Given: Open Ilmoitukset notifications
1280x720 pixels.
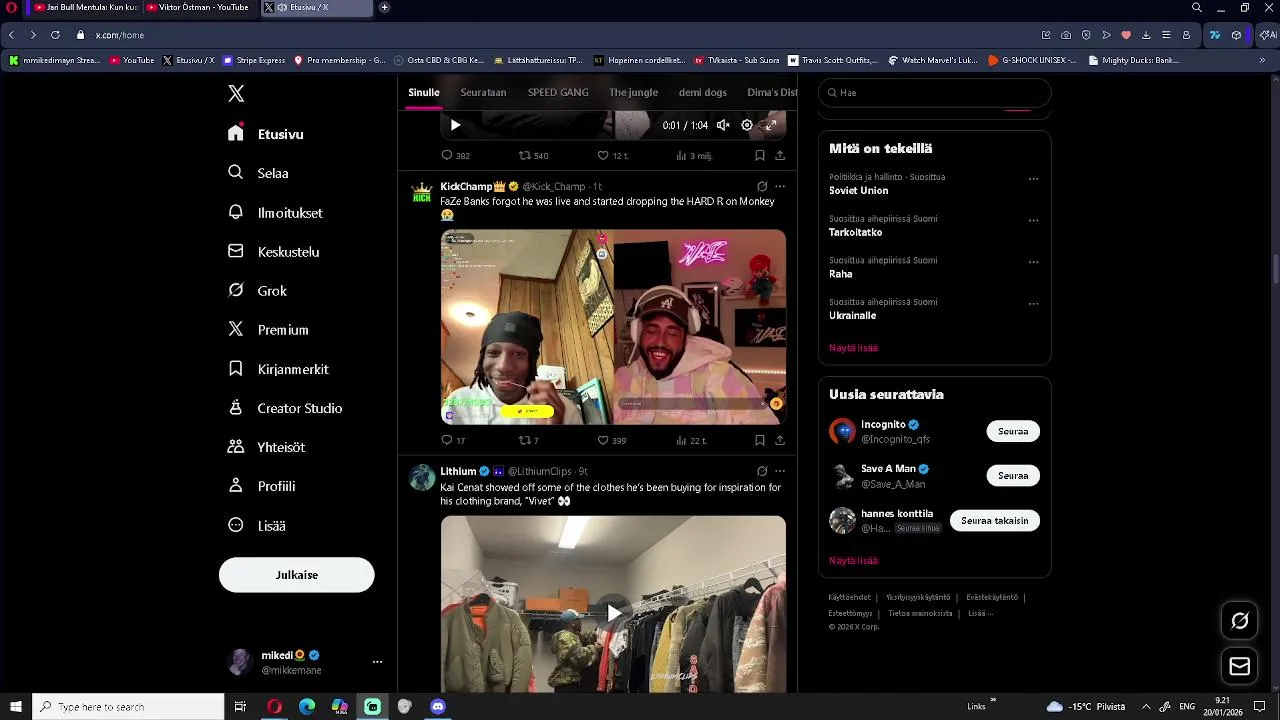Looking at the screenshot, I should (x=275, y=212).
